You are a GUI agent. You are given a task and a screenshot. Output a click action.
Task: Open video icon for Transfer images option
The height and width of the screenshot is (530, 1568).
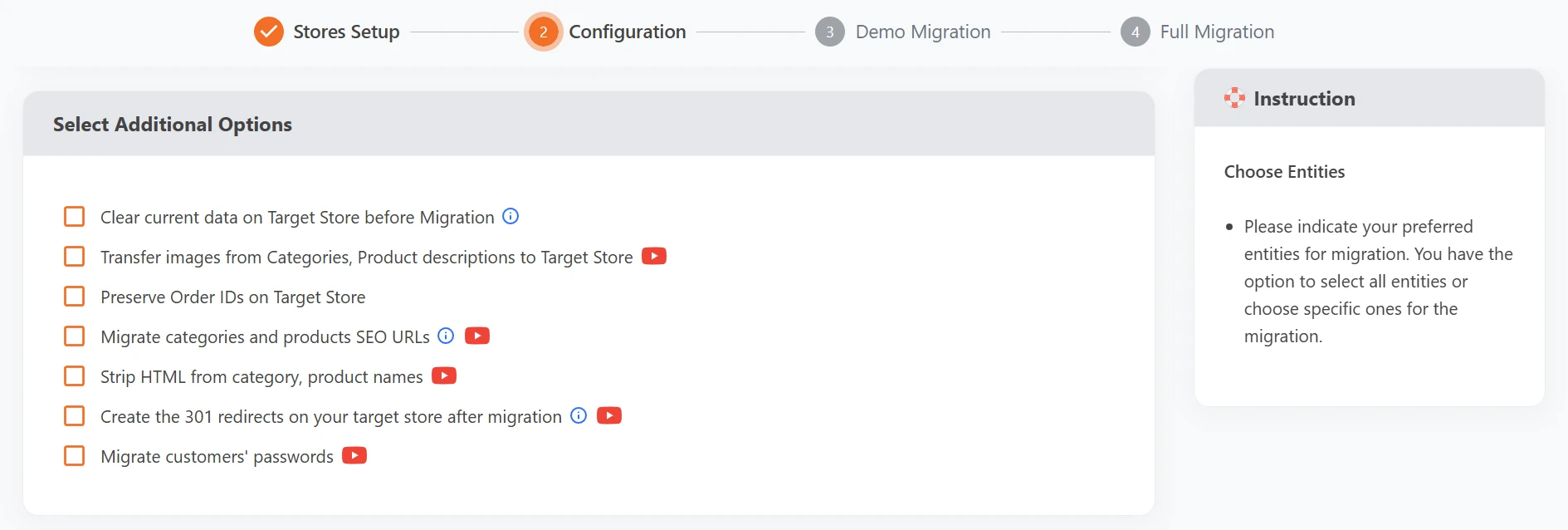point(654,256)
